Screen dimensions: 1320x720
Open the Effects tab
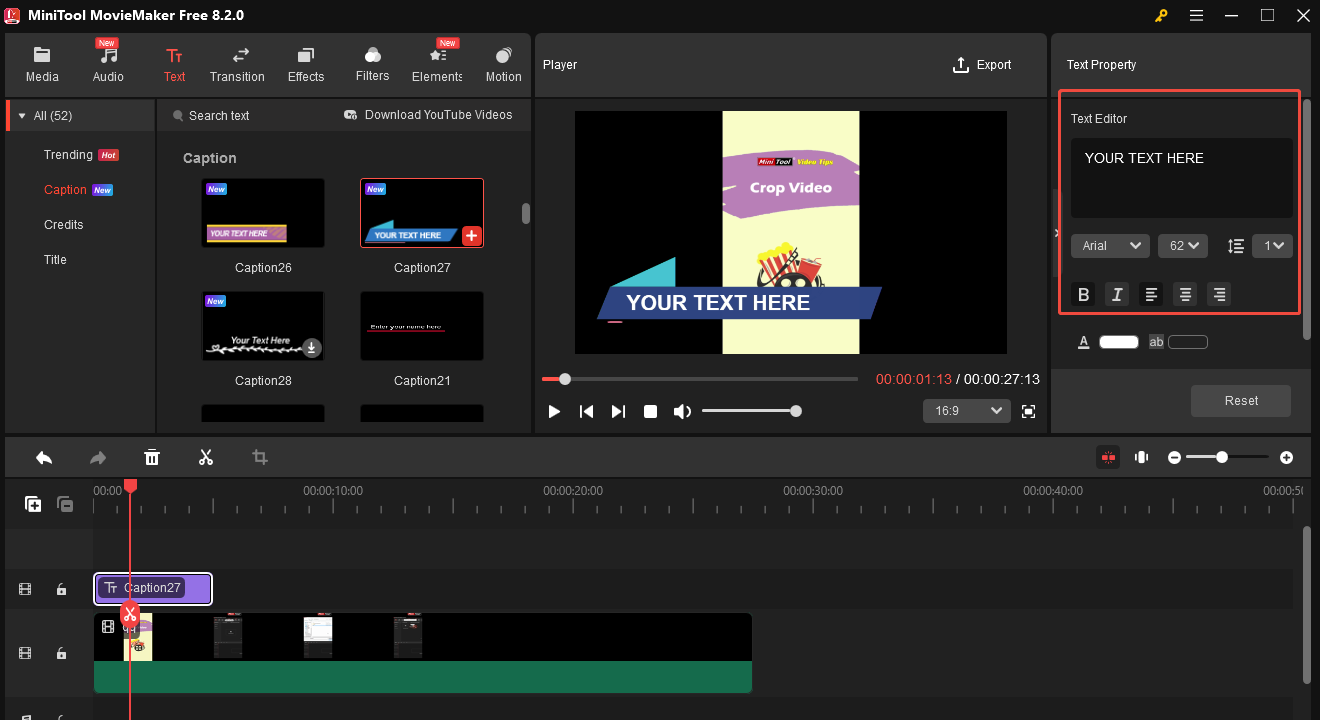(x=306, y=64)
